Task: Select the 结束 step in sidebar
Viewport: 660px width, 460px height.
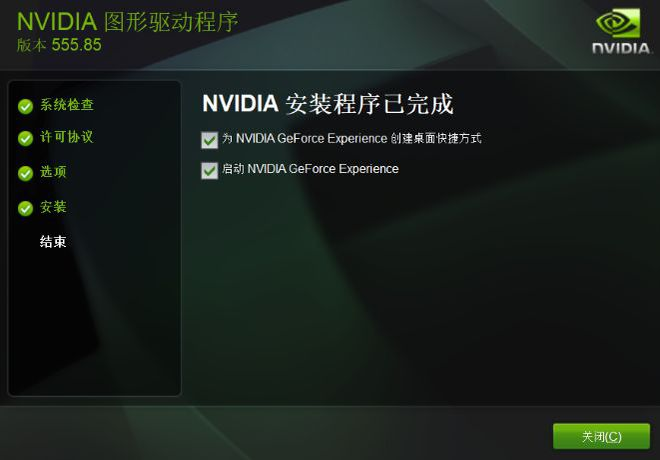Action: point(53,242)
